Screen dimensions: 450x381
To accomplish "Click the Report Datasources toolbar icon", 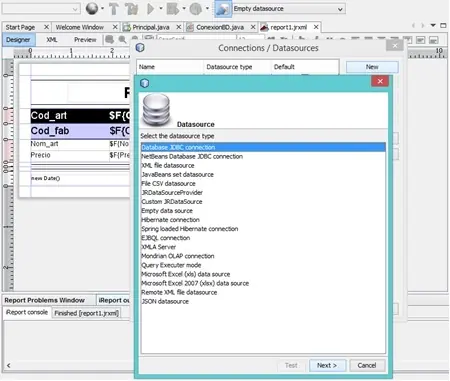I will pyautogui.click(x=223, y=9).
